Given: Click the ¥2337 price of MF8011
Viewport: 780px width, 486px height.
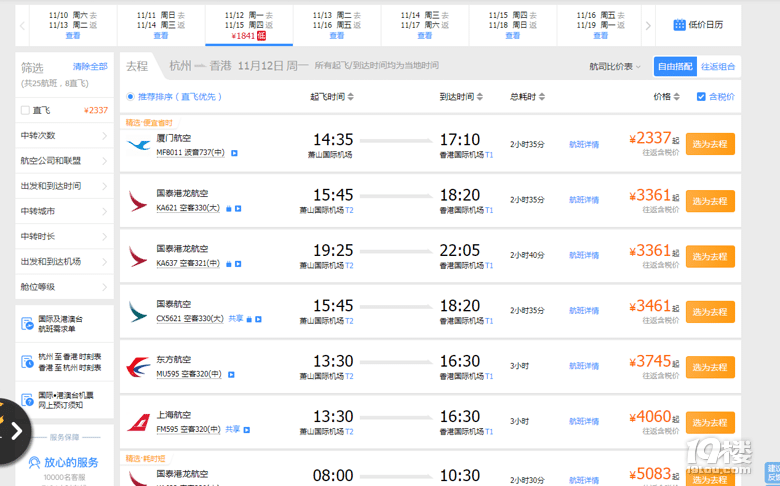Looking at the screenshot, I should [x=650, y=138].
